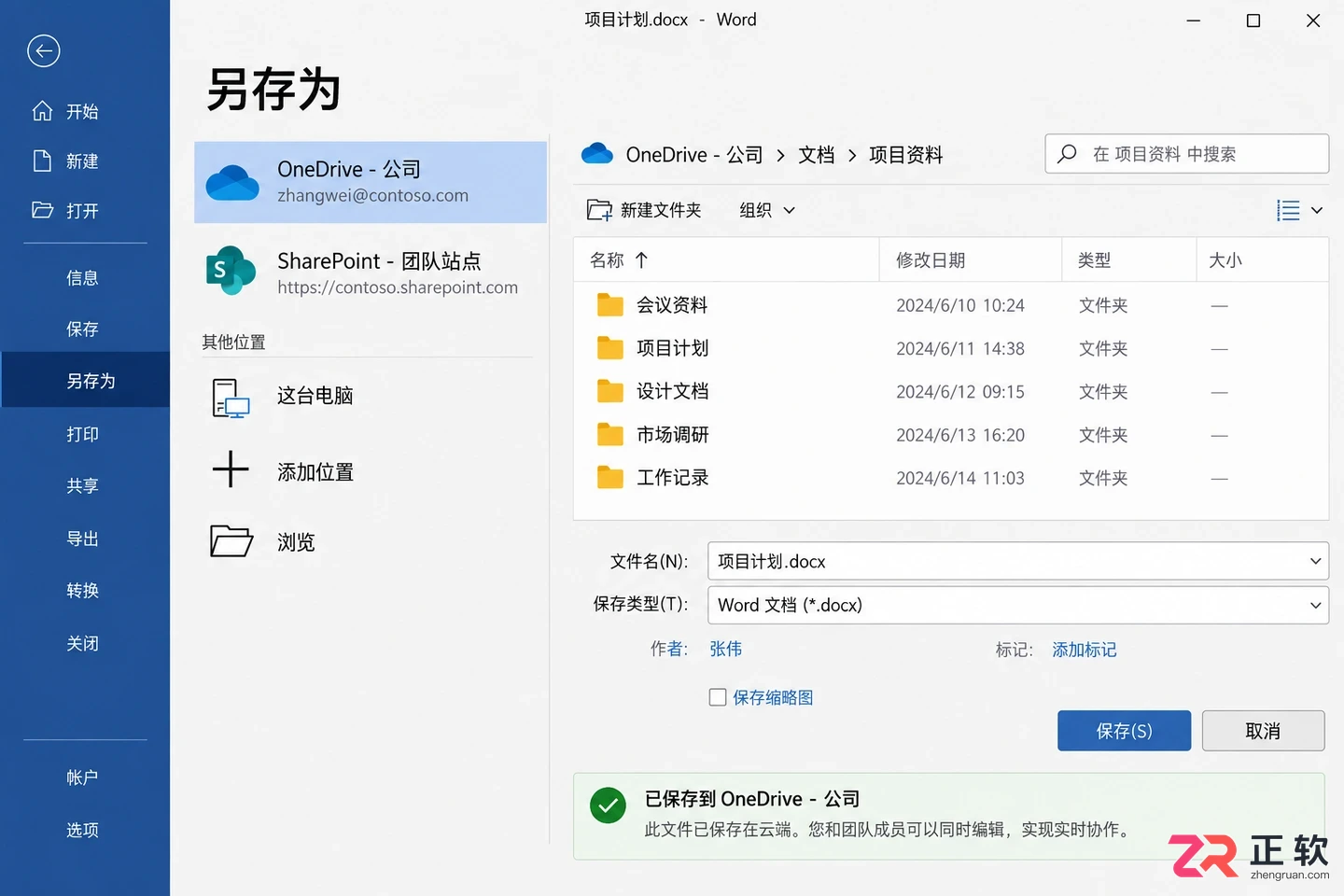This screenshot has height=896, width=1344.
Task: Click the home icon beside 开始
Action: 42,111
